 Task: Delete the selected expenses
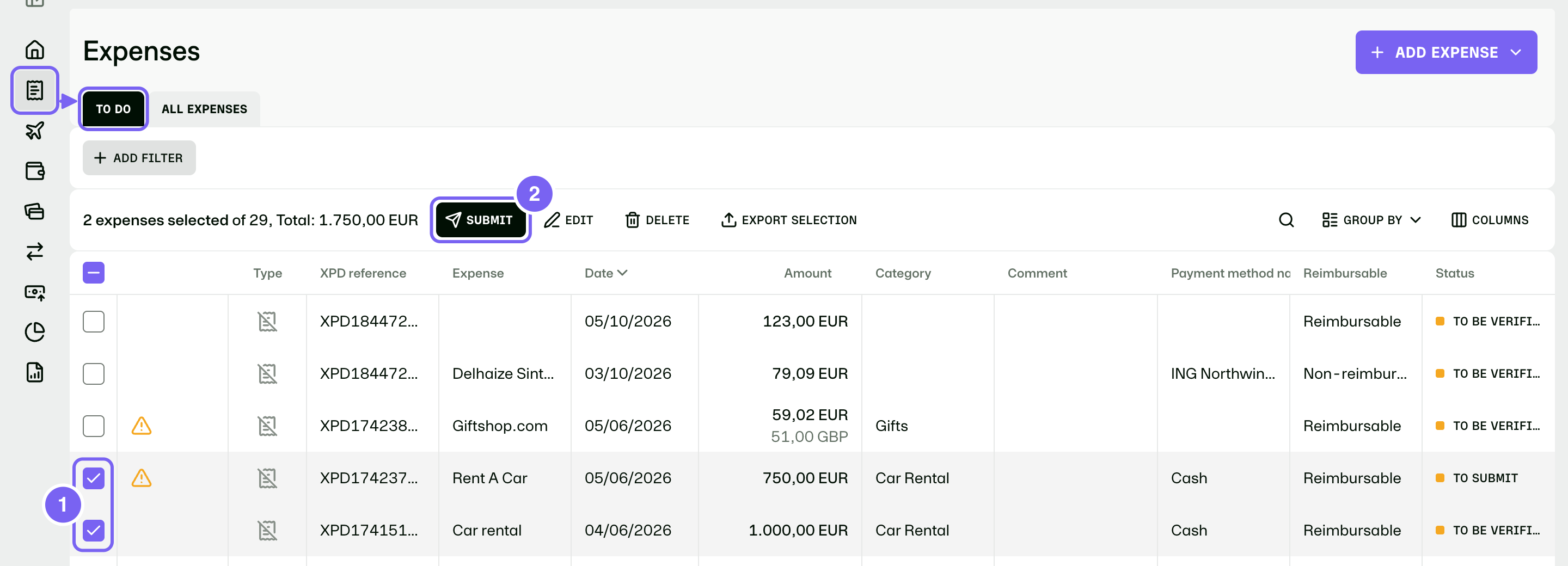657,220
